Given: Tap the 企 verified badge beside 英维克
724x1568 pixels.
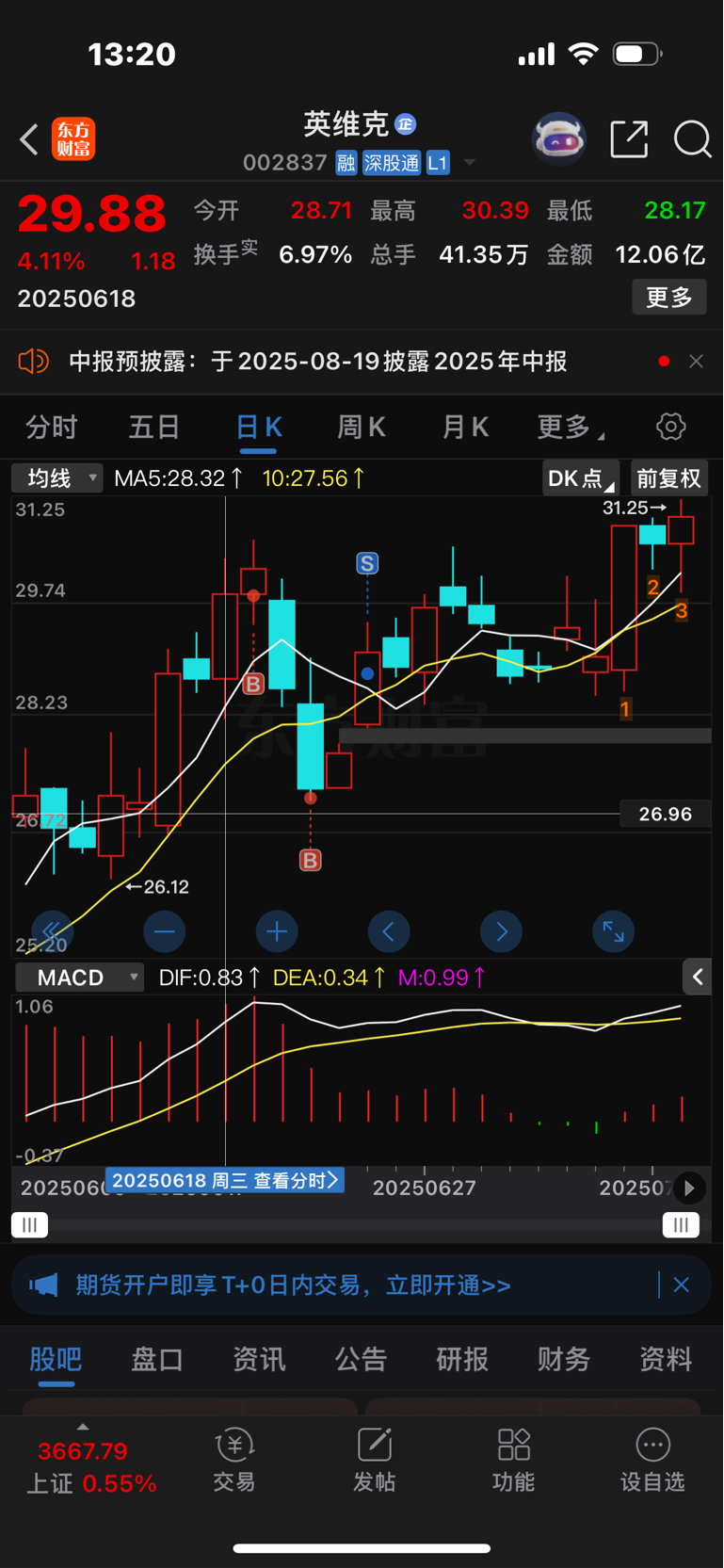Looking at the screenshot, I should click(x=406, y=123).
